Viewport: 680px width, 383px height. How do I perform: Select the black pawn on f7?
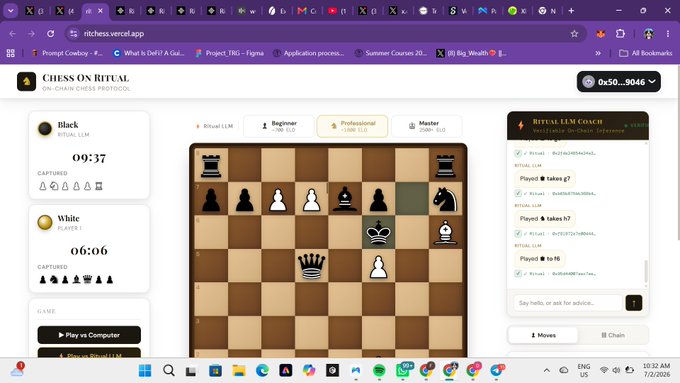point(378,200)
